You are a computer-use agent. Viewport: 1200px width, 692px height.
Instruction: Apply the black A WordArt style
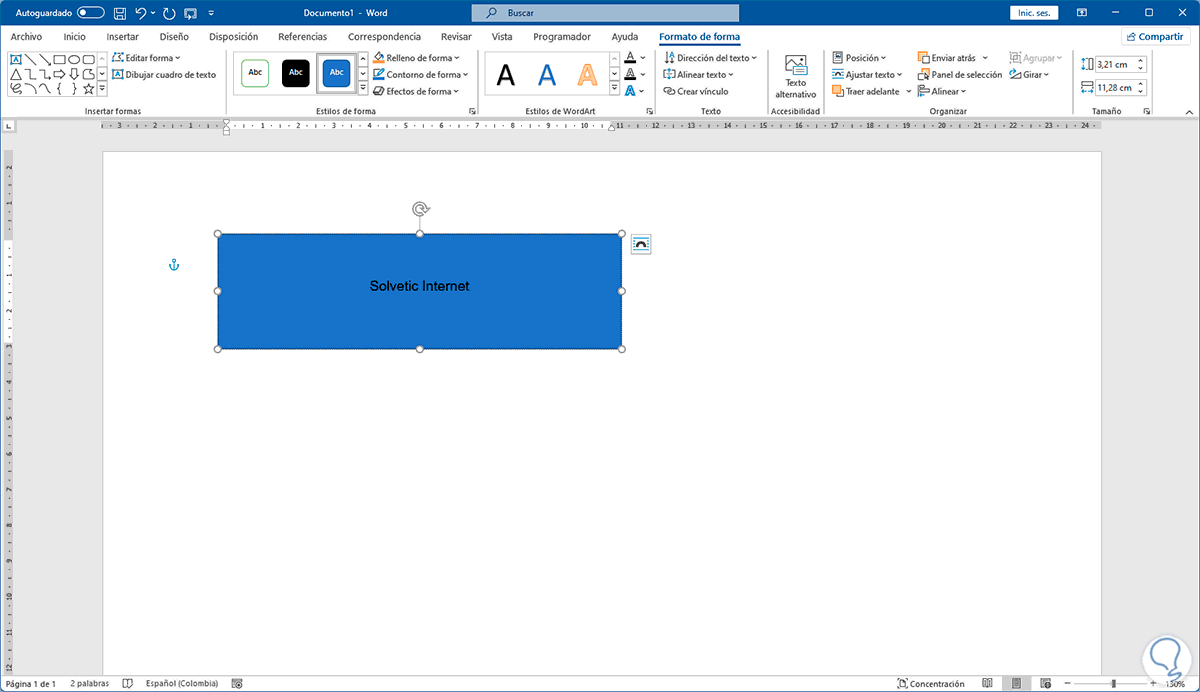tap(507, 75)
